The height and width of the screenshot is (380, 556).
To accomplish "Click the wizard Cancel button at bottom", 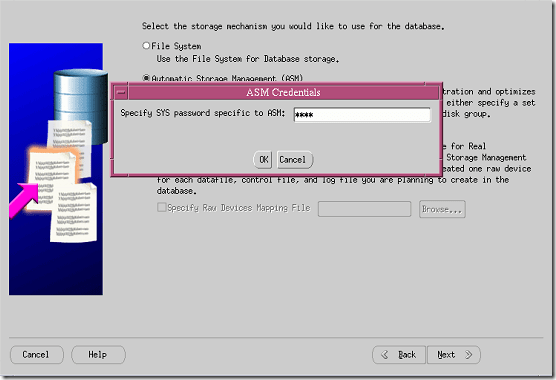I will click(x=37, y=354).
